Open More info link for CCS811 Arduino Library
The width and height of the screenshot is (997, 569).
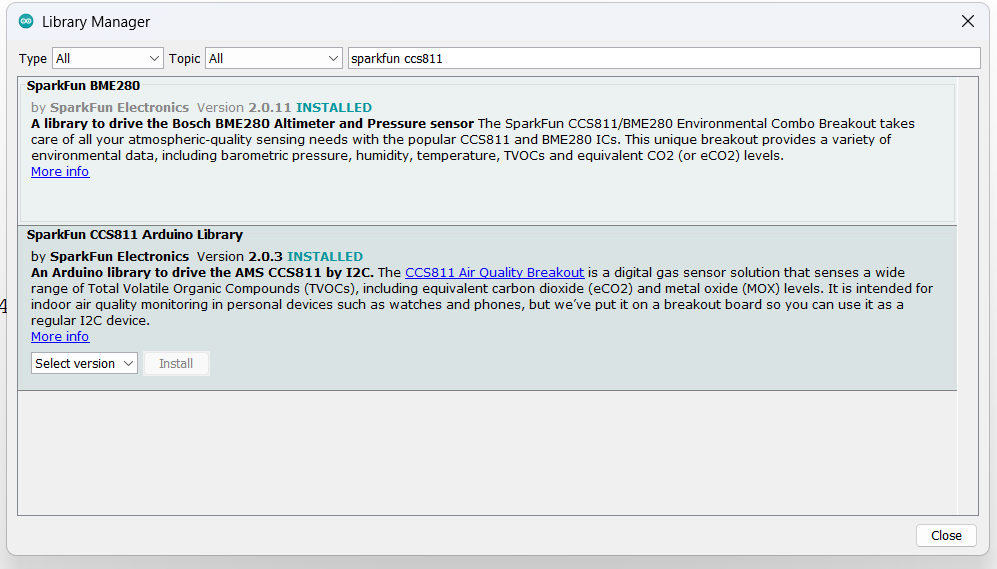click(60, 336)
